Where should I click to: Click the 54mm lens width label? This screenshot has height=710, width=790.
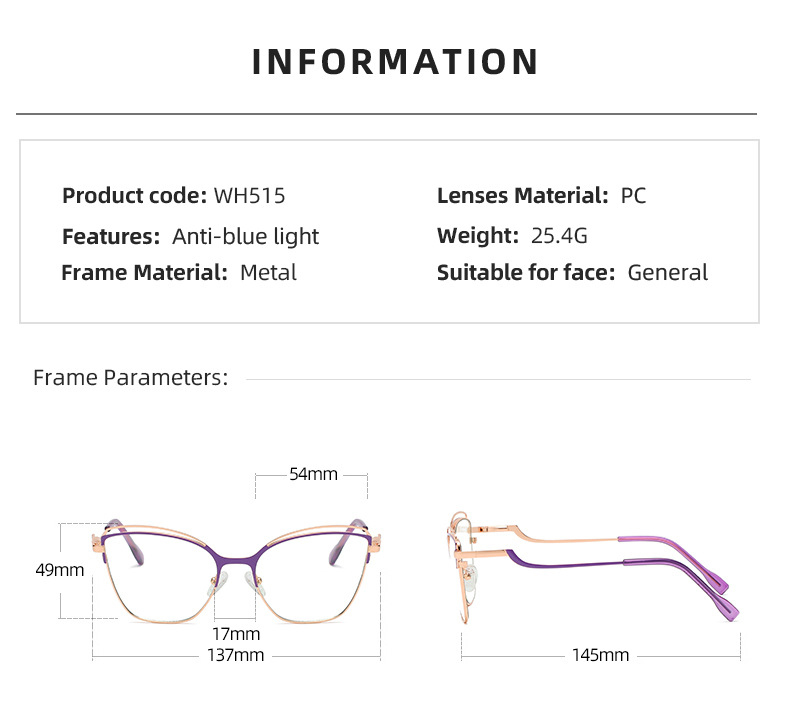pos(313,474)
